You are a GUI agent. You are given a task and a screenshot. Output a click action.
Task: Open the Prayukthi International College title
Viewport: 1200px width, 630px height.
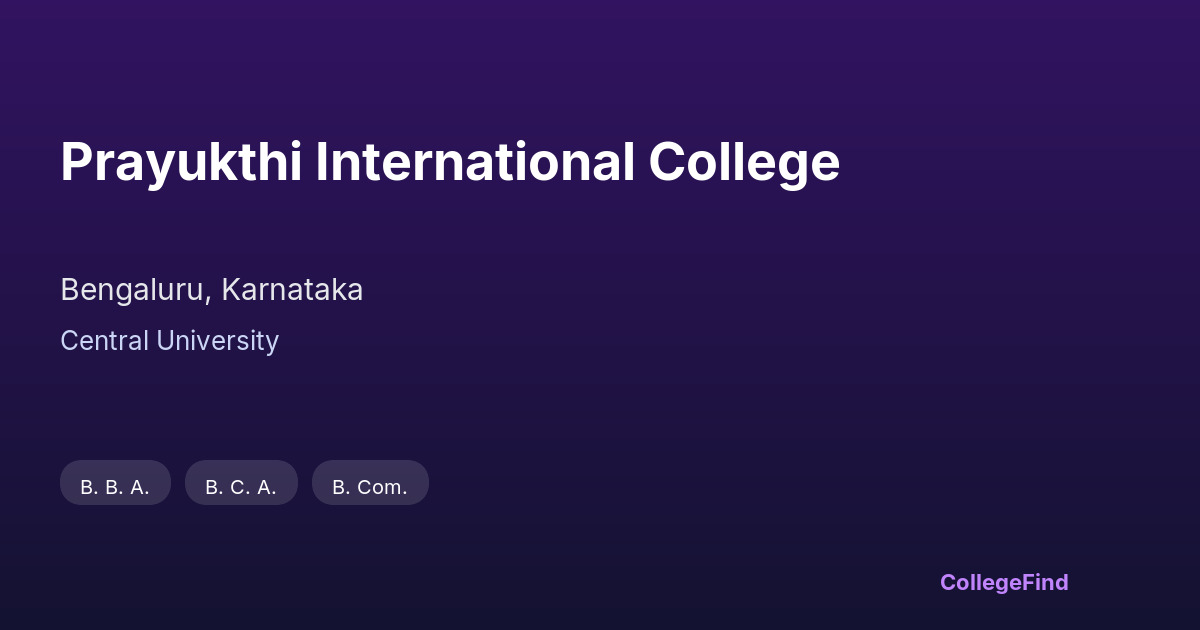point(450,163)
